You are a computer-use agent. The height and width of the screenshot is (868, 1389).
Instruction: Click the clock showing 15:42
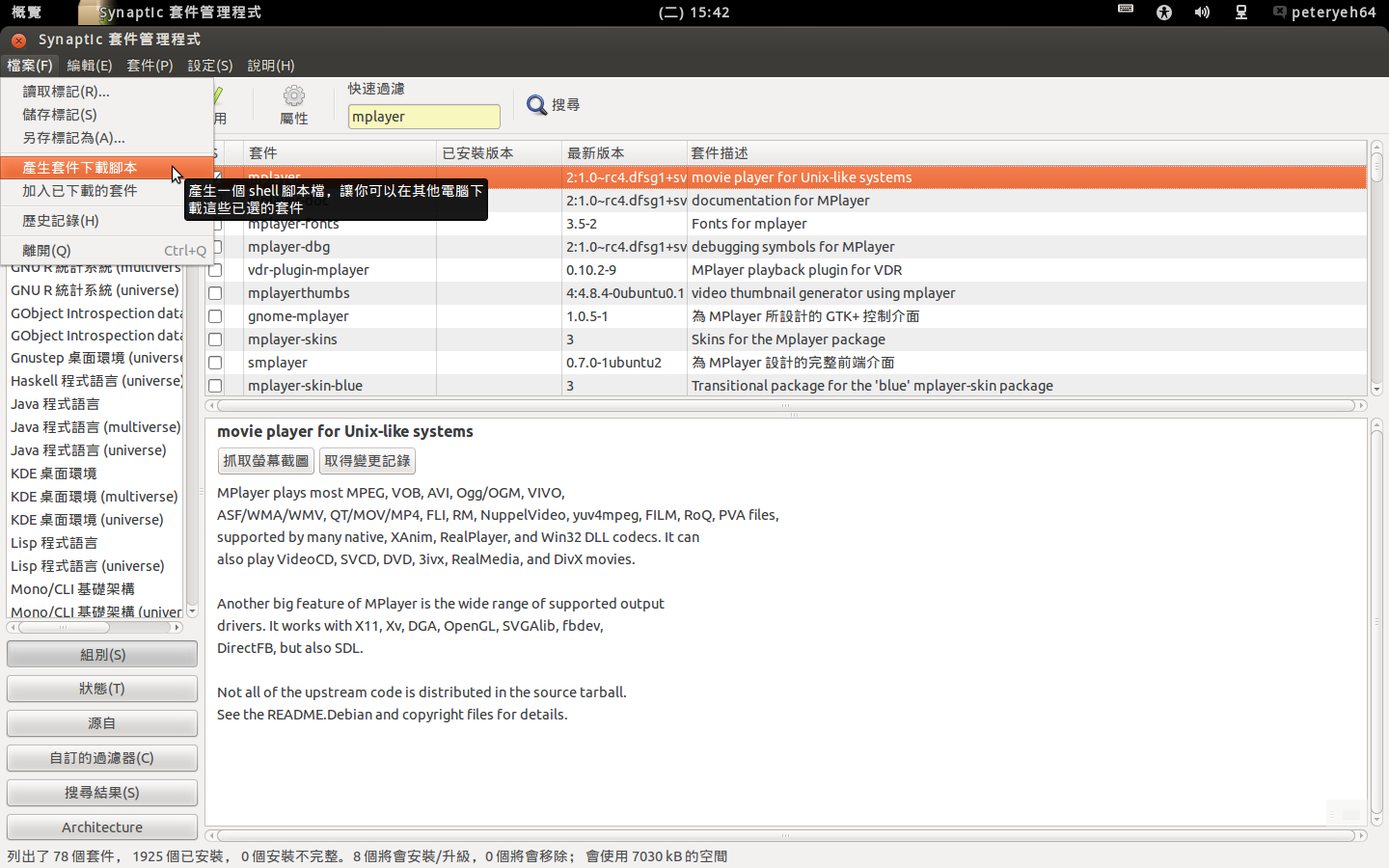click(694, 13)
